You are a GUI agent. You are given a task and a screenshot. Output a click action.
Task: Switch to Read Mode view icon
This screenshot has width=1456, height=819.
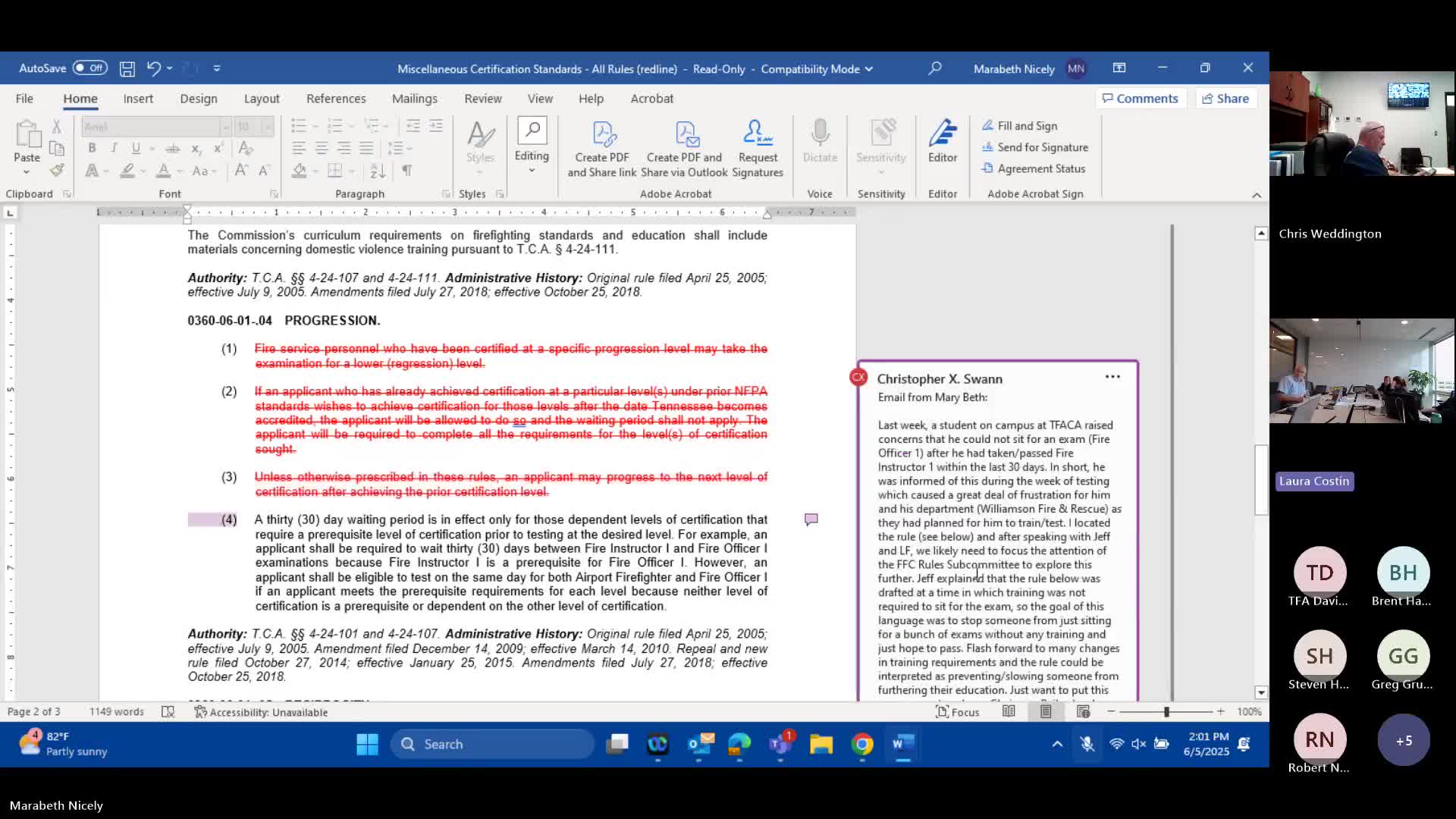[x=1009, y=712]
